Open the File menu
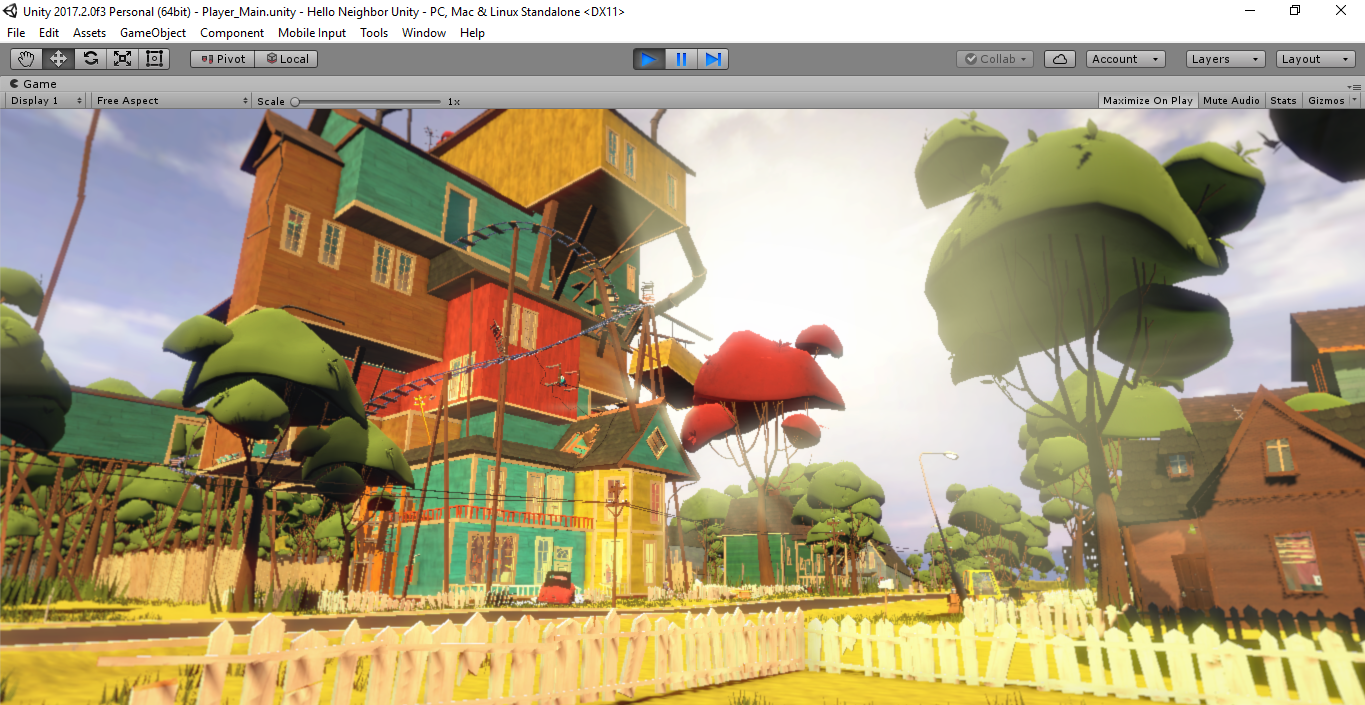 [x=16, y=33]
